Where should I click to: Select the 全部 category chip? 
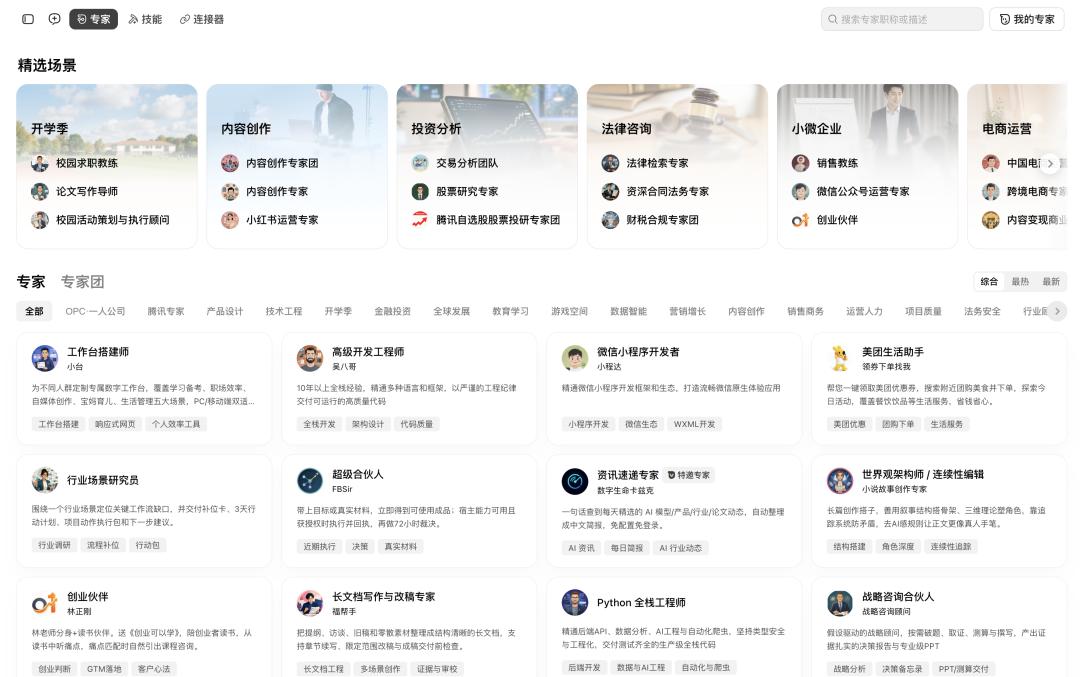[34, 311]
